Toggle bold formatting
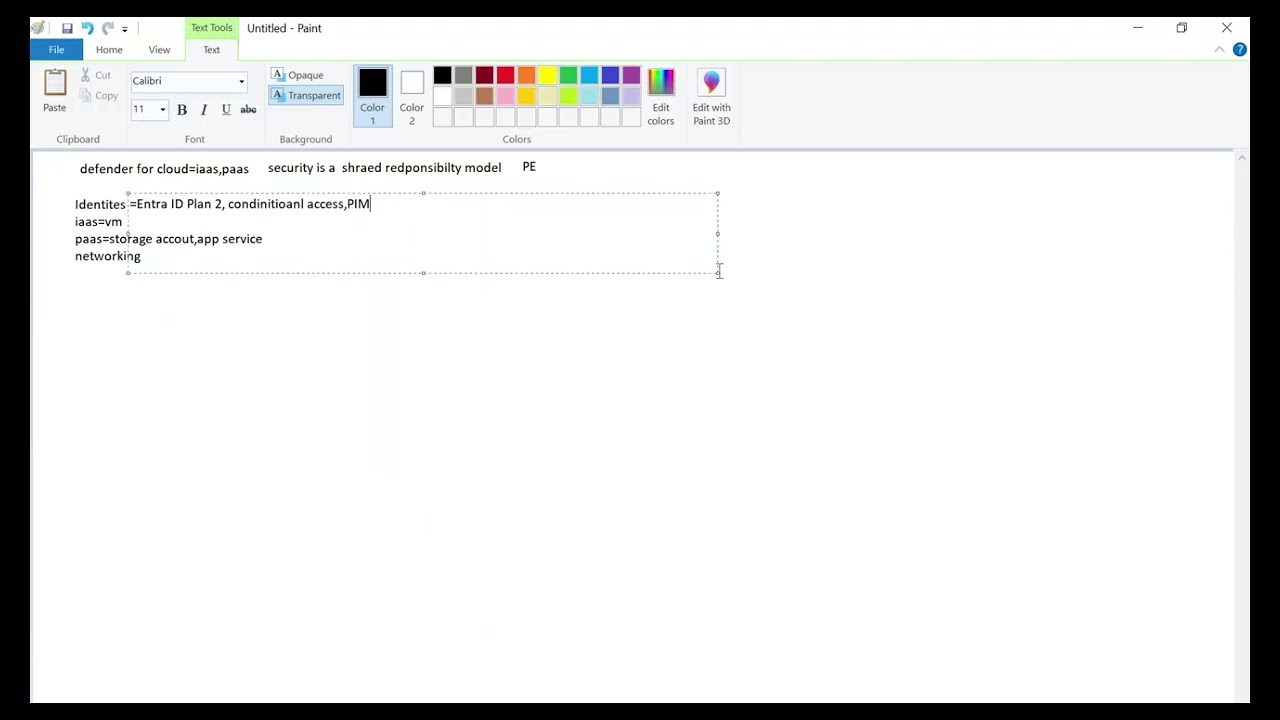This screenshot has width=1280, height=720. (182, 110)
